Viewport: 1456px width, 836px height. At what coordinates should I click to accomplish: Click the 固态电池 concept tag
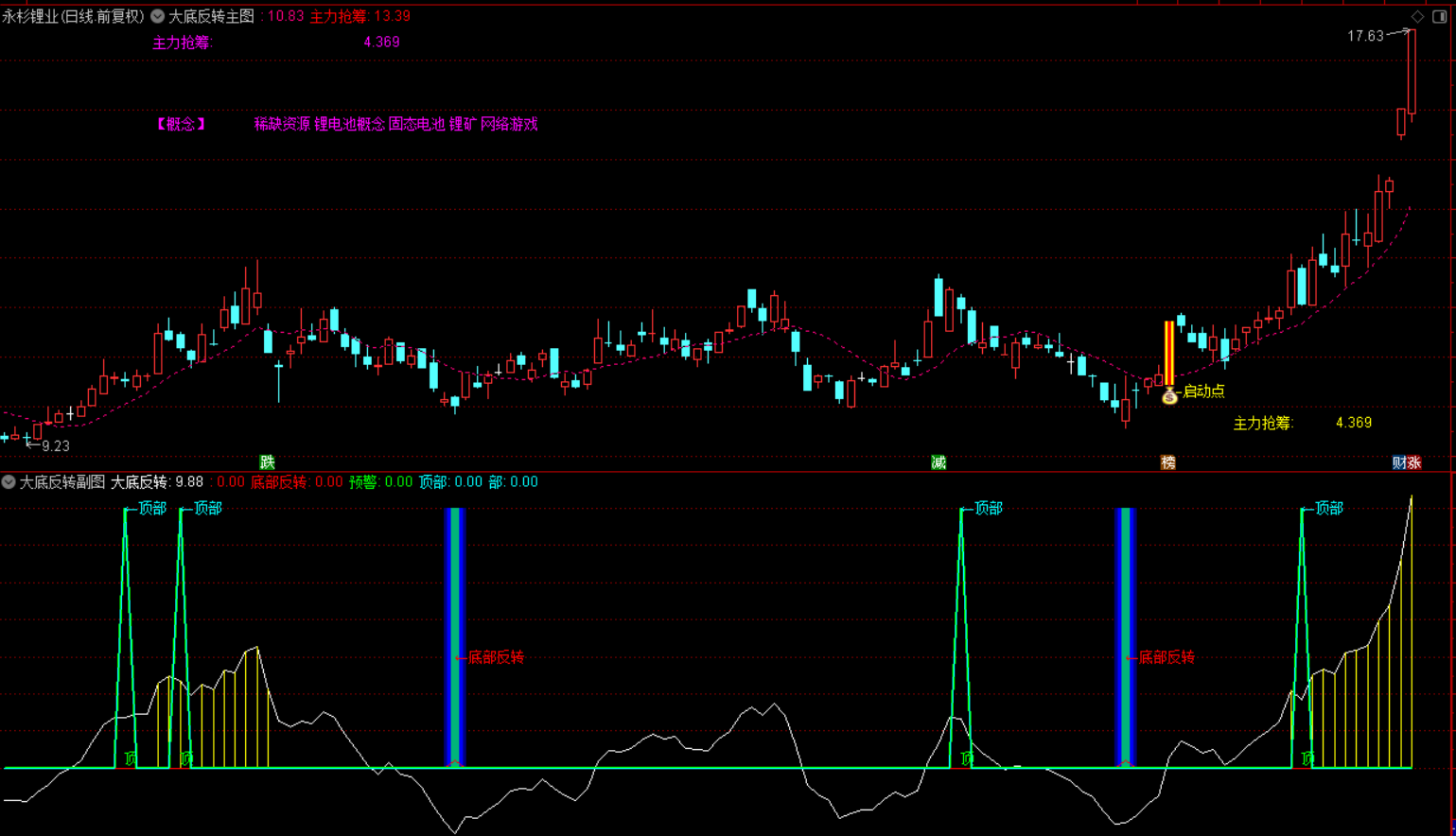point(416,124)
